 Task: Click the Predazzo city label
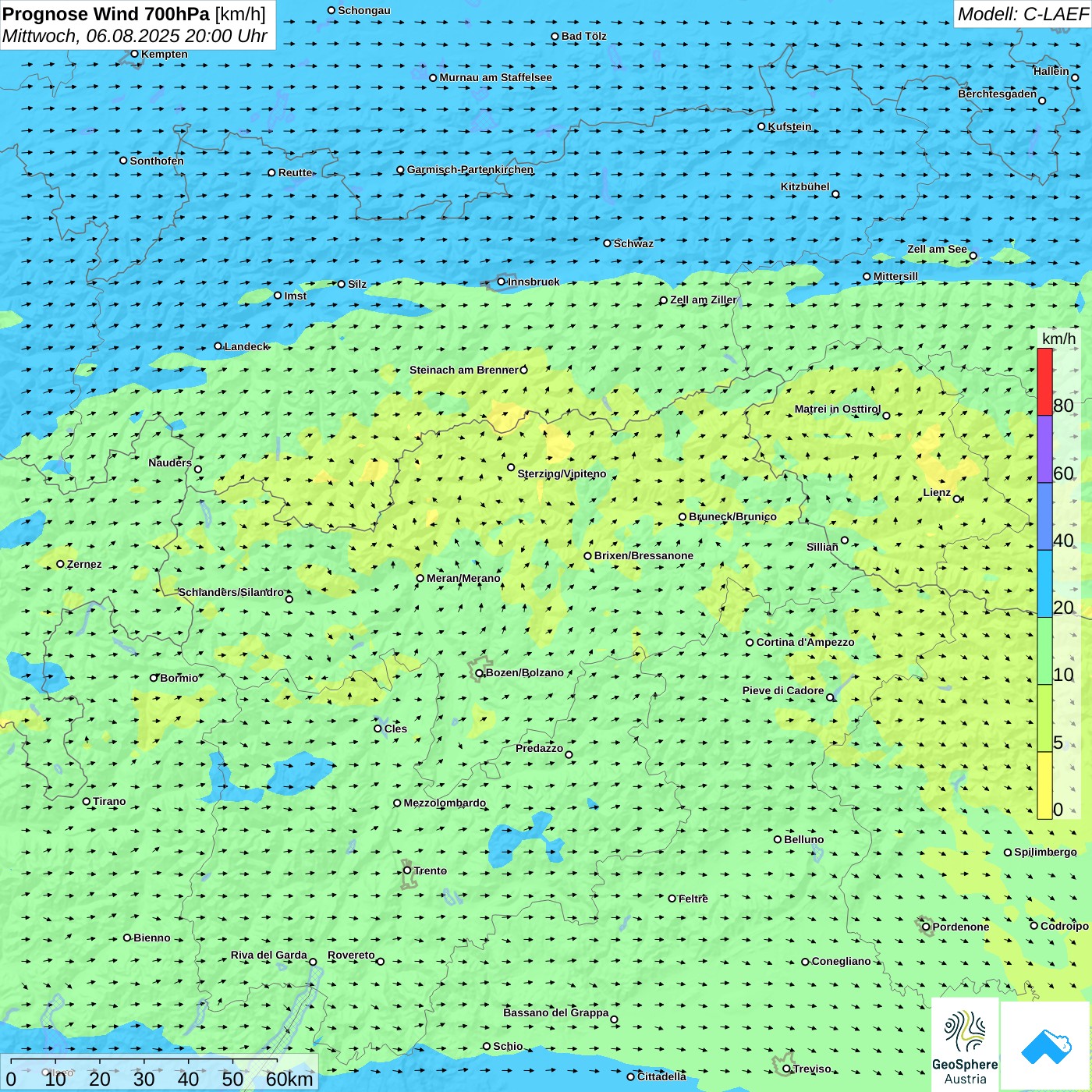click(539, 748)
